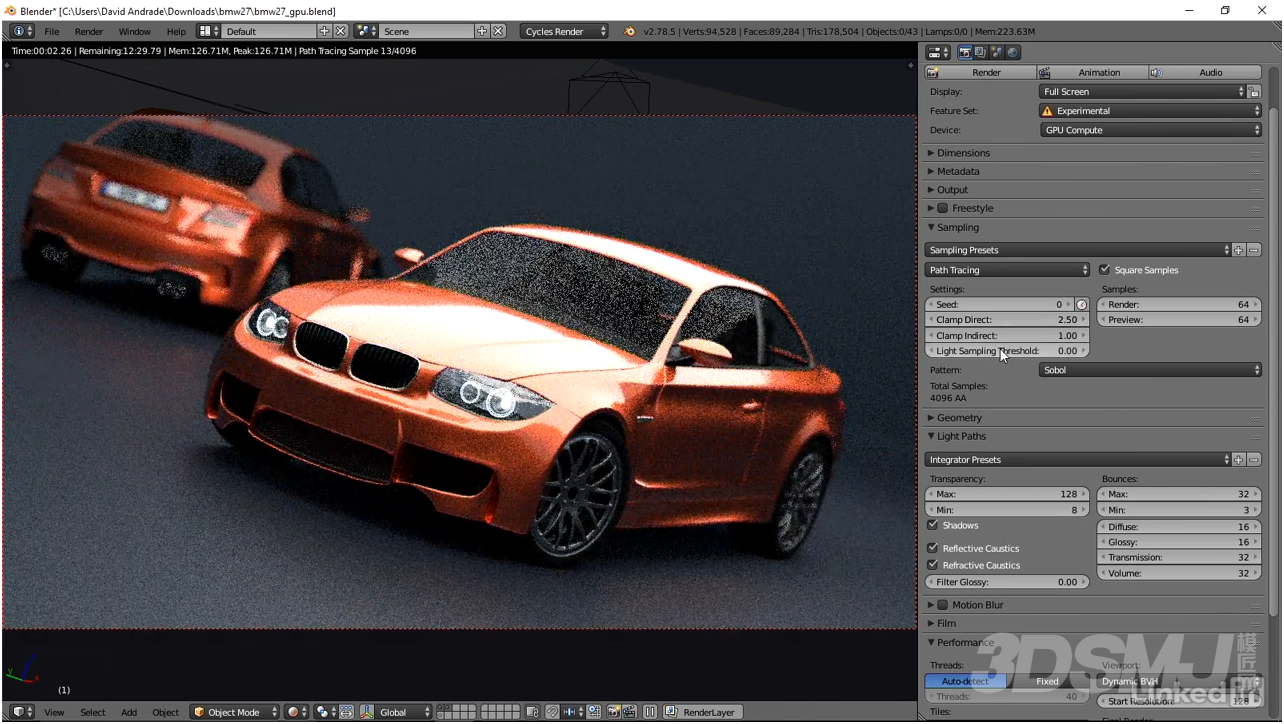Click the OpenGL render animation clapper icon

point(629,712)
